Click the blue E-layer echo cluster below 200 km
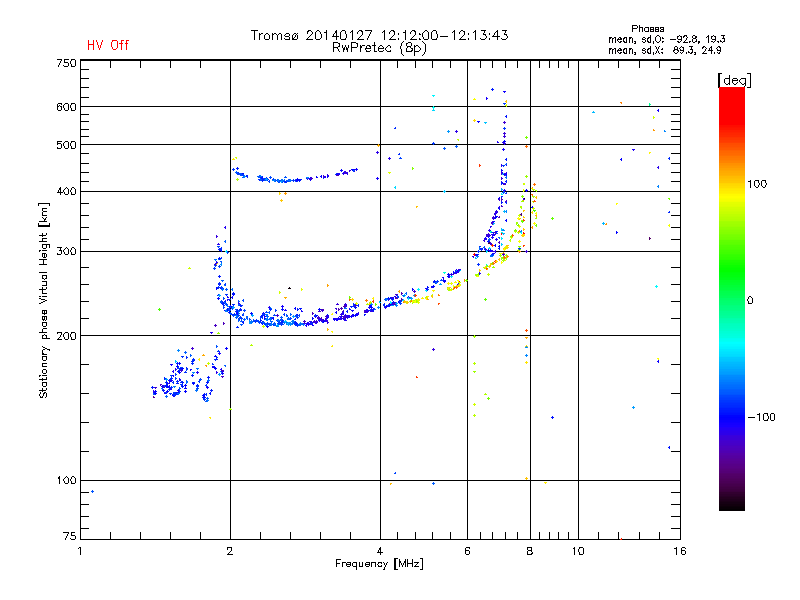Image resolution: width=800 pixels, height=600 pixels. [189, 374]
